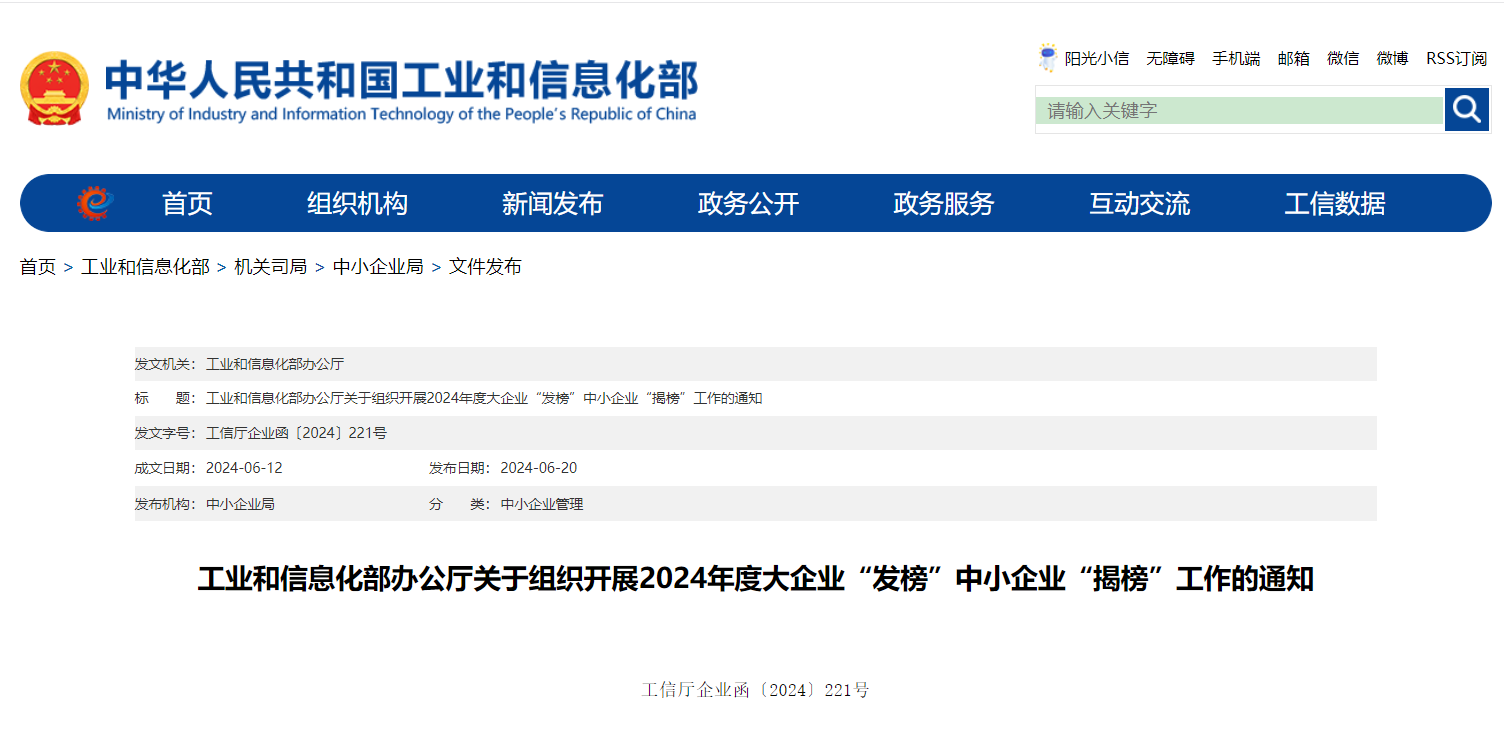Click the national emblem logo
This screenshot has width=1504, height=737.
pyautogui.click(x=55, y=88)
